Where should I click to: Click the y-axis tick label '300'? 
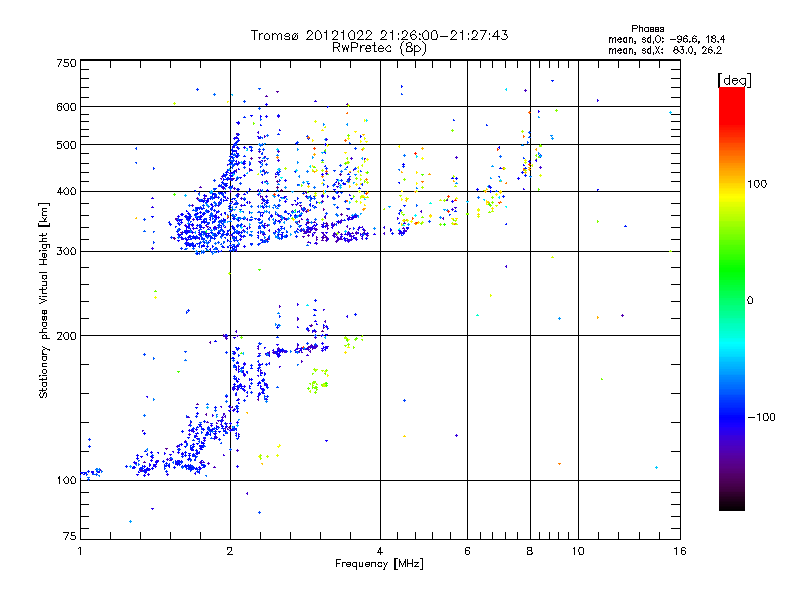(x=66, y=251)
